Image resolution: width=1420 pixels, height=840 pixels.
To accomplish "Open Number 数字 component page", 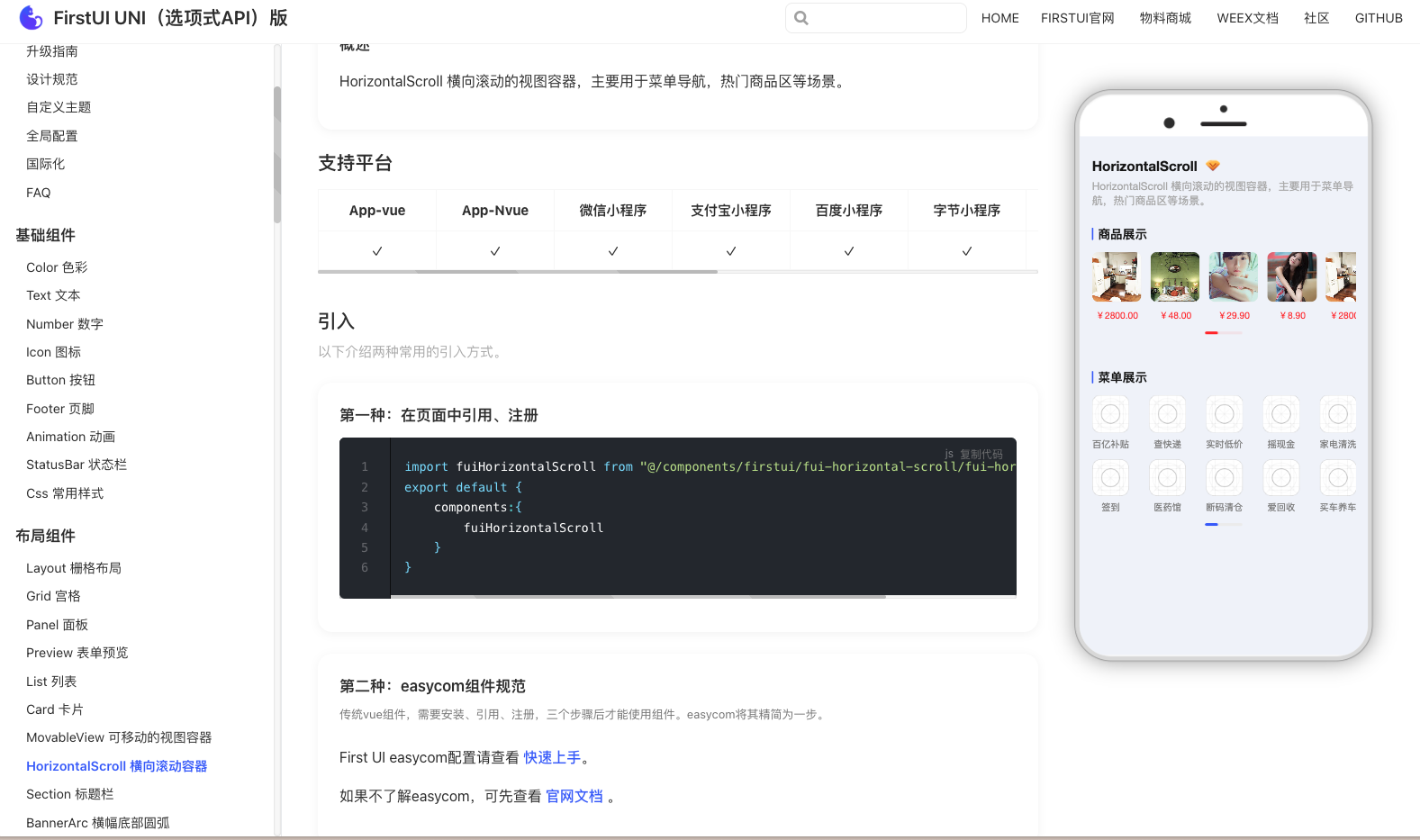I will click(x=65, y=324).
